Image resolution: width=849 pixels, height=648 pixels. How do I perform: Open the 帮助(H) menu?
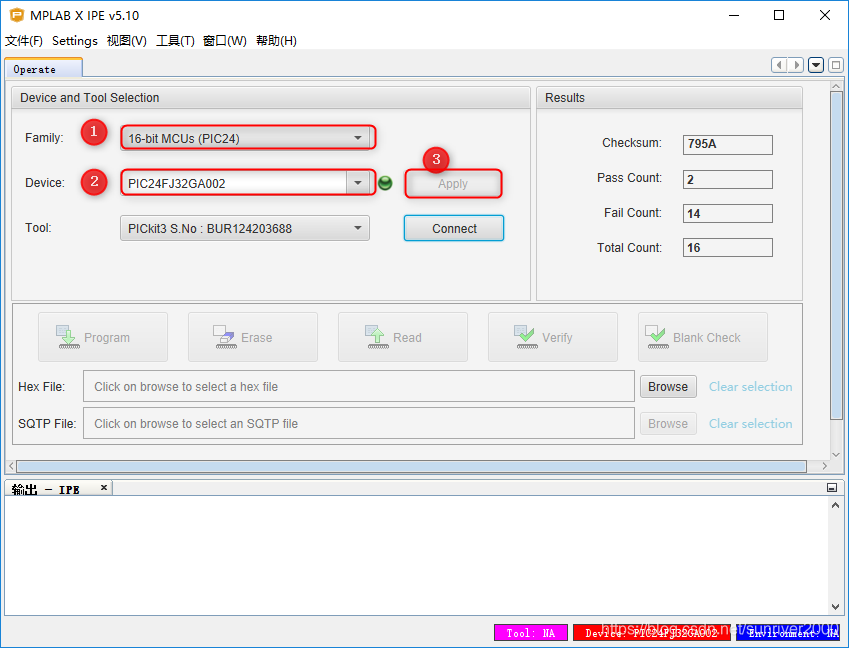click(x=276, y=41)
